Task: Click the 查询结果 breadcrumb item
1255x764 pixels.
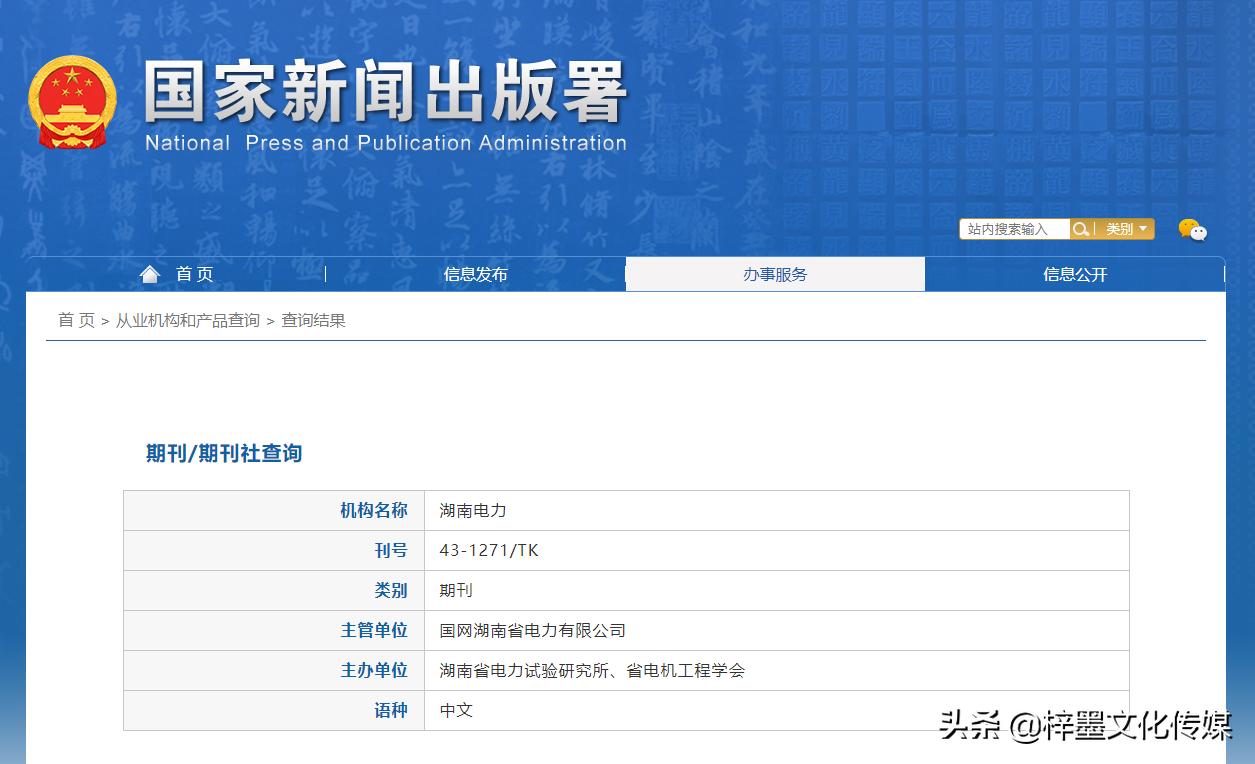Action: coord(313,320)
